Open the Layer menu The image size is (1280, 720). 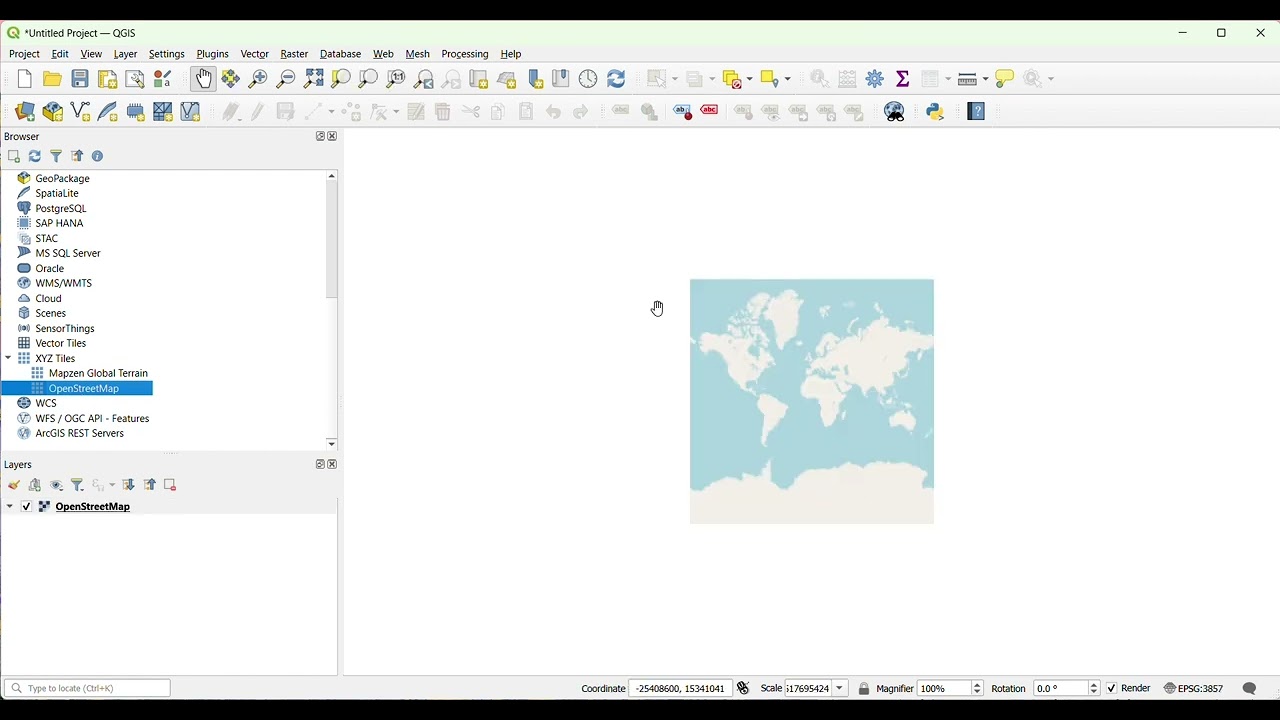pos(125,54)
